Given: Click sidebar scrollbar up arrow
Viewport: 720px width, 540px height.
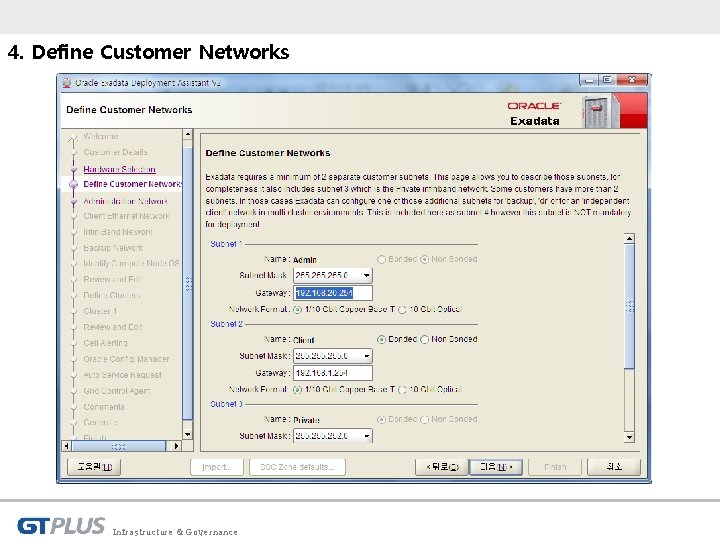Looking at the screenshot, I should (187, 134).
